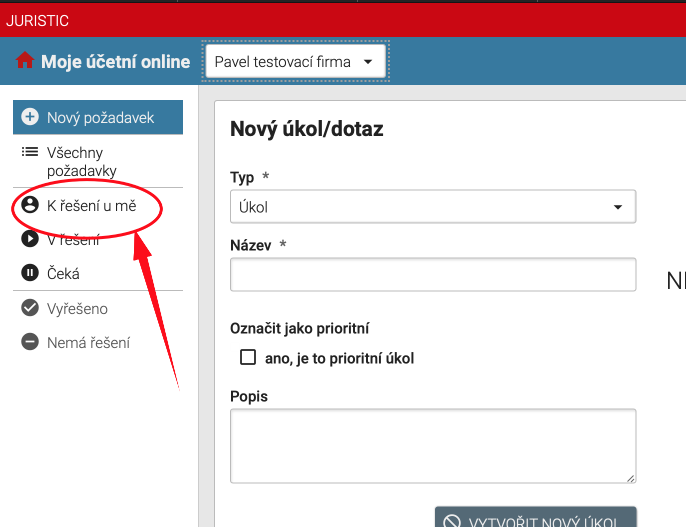Focus the Popis description text area
This screenshot has height=527, width=686.
coord(433,445)
